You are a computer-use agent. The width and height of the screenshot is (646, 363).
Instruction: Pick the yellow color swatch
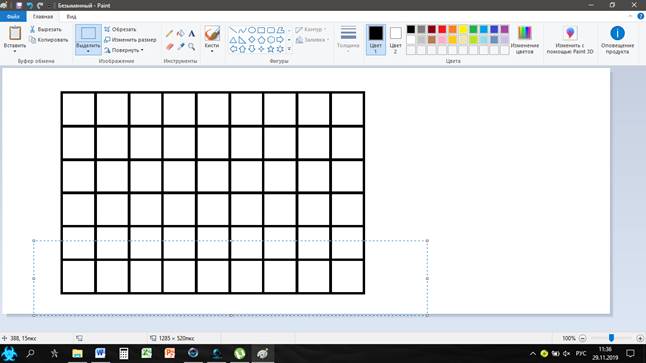click(463, 29)
